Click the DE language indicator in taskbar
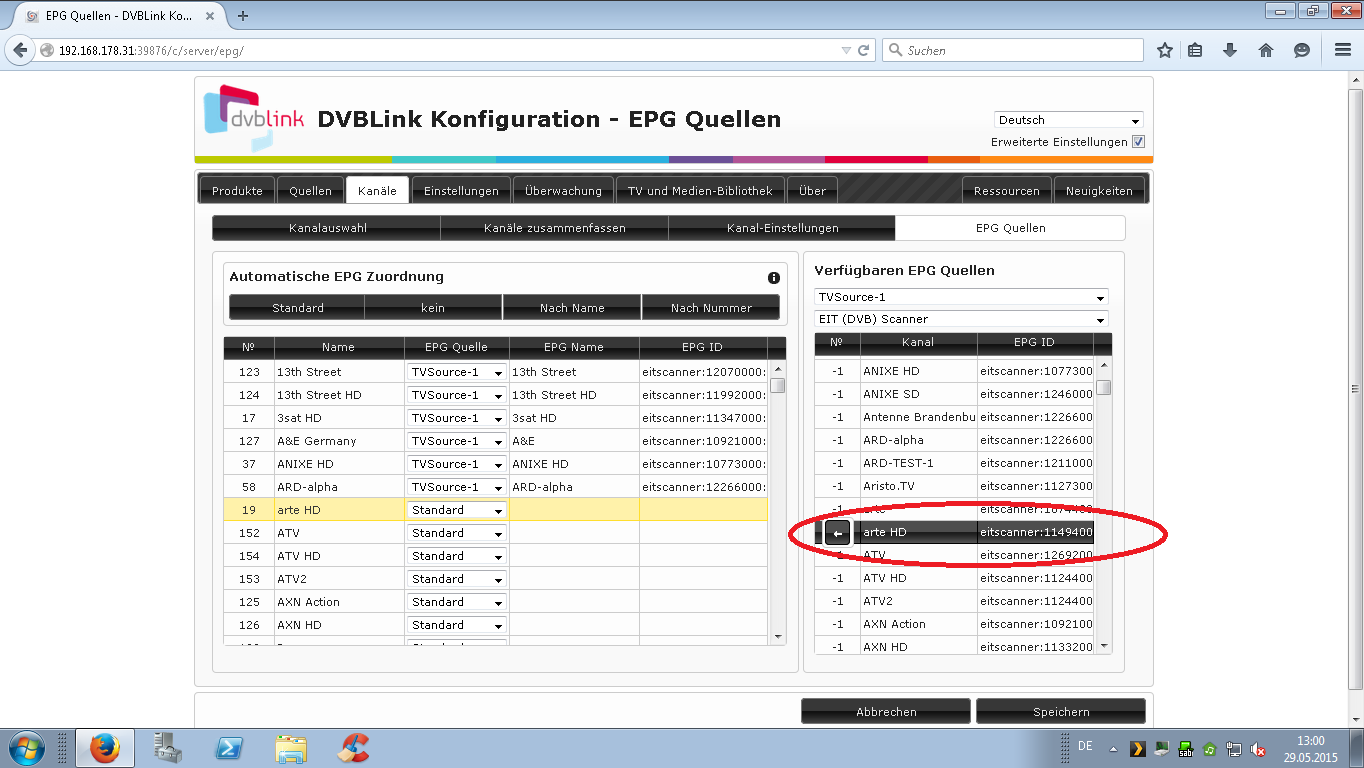1364x768 pixels. pyautogui.click(x=1085, y=746)
